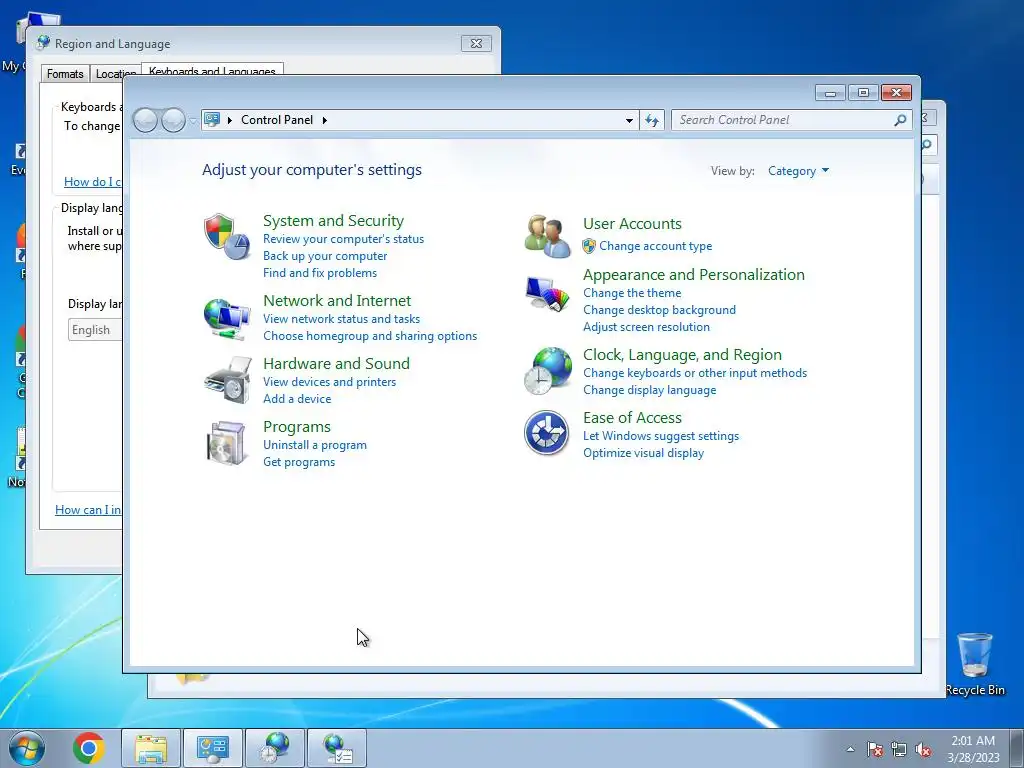This screenshot has width=1024, height=768.
Task: Open the User Accounts heading
Action: click(632, 224)
